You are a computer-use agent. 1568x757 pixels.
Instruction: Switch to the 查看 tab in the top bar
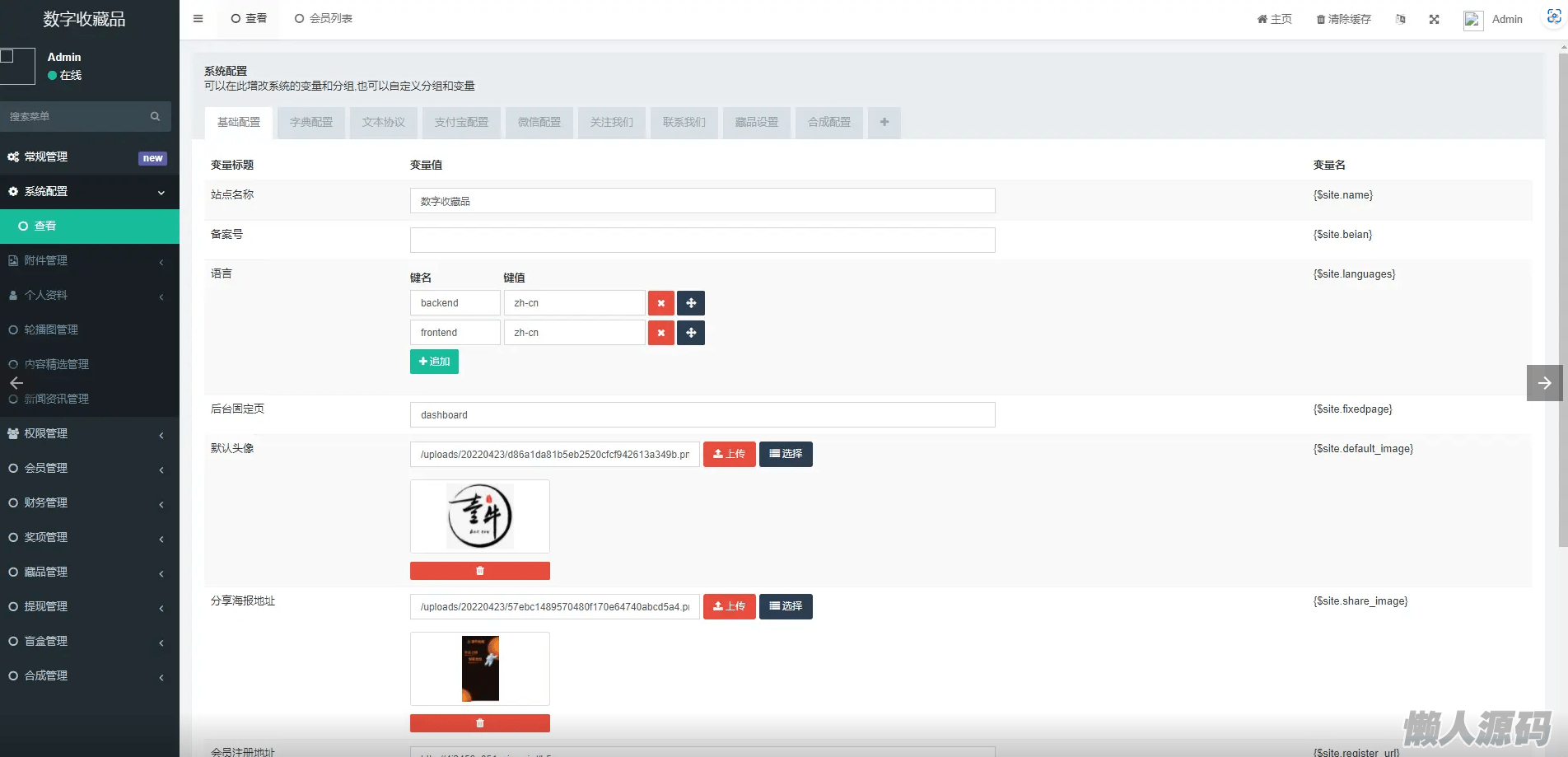point(249,19)
